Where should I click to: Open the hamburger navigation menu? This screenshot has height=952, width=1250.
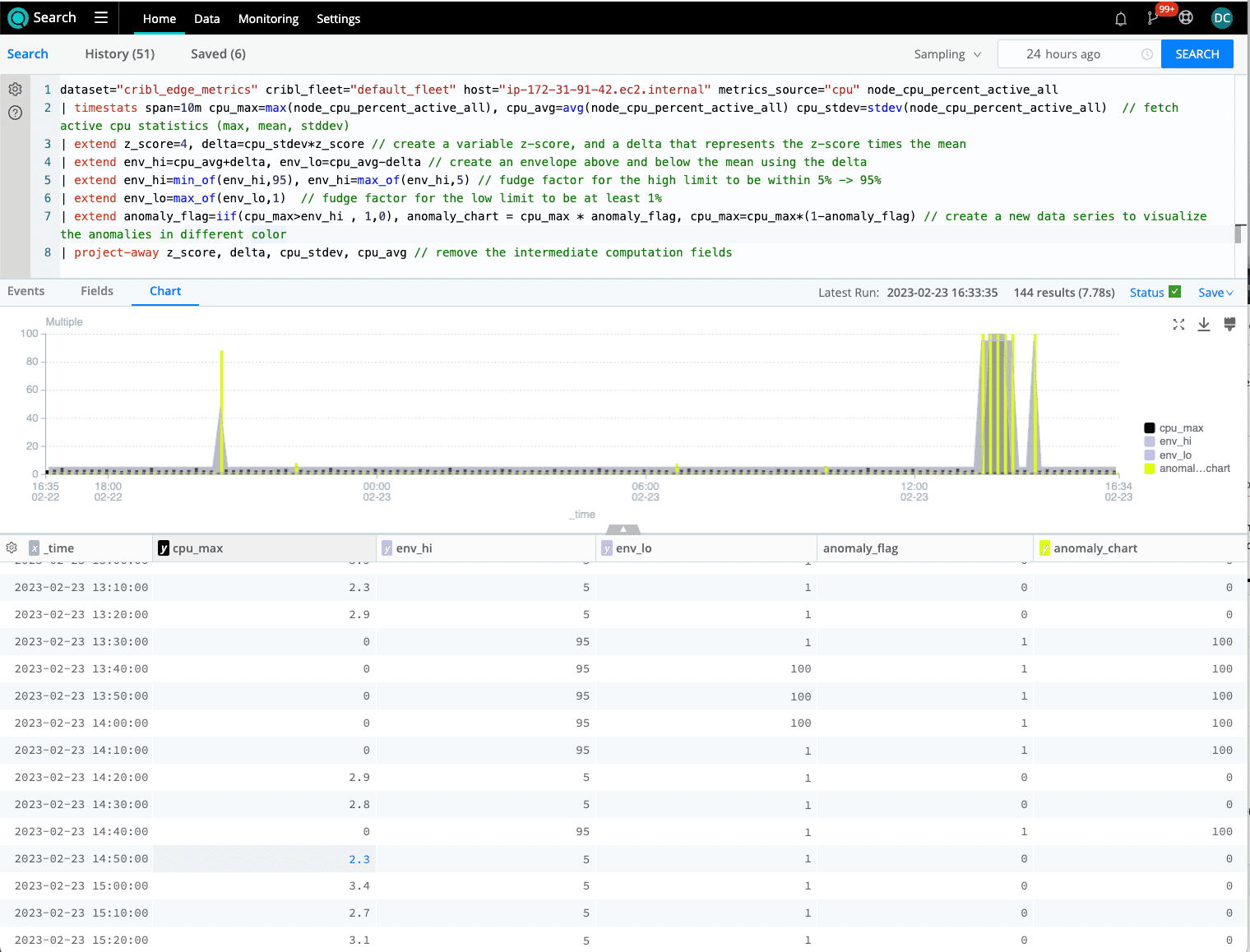pos(101,18)
